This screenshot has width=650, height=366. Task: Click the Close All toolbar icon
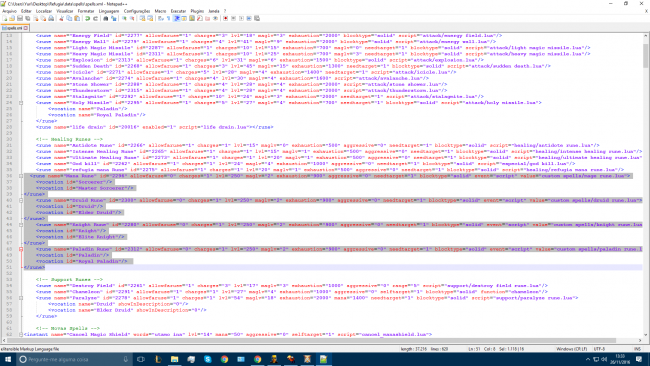point(44,18)
